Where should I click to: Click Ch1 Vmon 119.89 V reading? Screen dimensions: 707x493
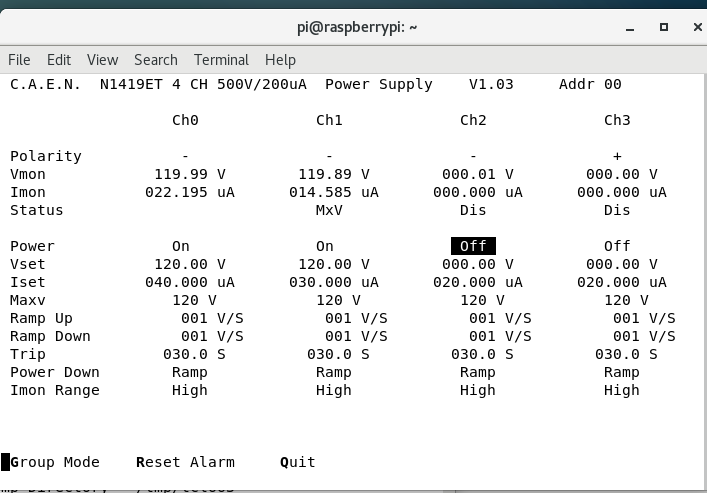[x=334, y=174]
